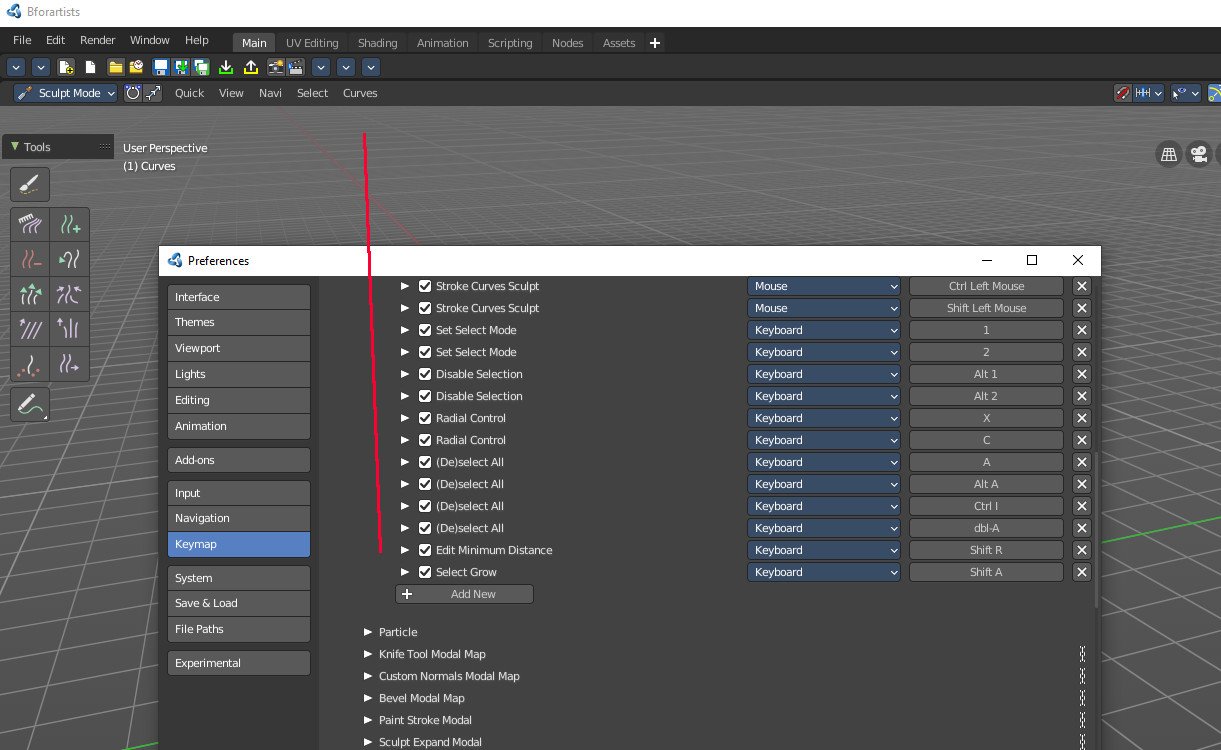Image resolution: width=1221 pixels, height=750 pixels.
Task: Expand the Bevel Modal Map section
Action: click(369, 698)
